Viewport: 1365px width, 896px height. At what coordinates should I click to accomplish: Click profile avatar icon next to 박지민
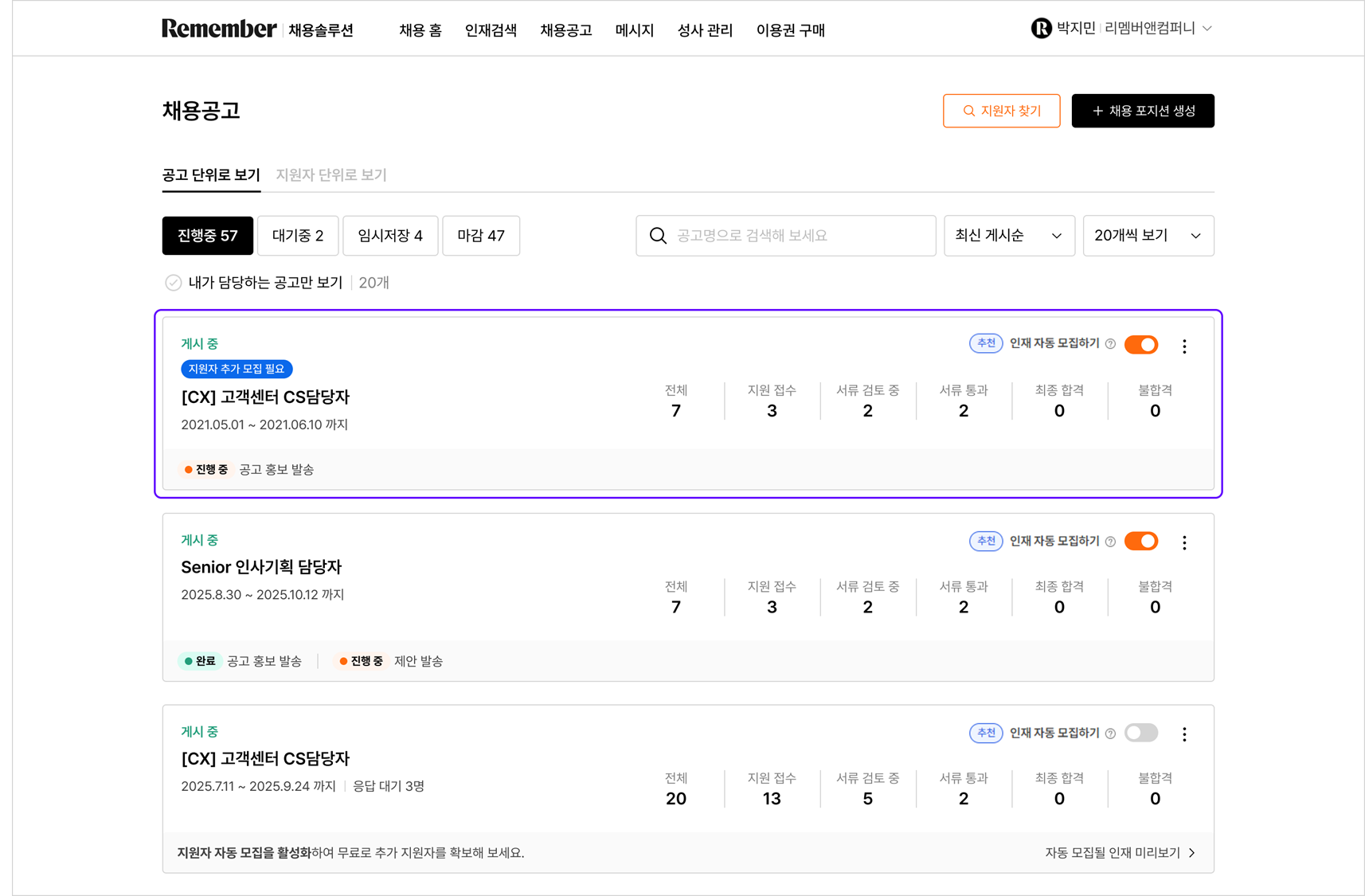tap(1041, 29)
